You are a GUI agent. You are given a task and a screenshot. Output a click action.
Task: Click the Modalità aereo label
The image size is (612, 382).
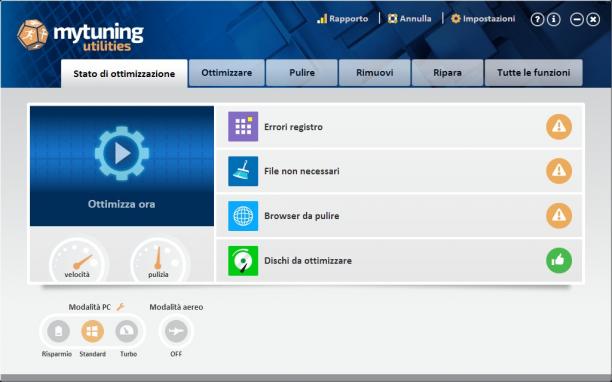click(x=176, y=307)
